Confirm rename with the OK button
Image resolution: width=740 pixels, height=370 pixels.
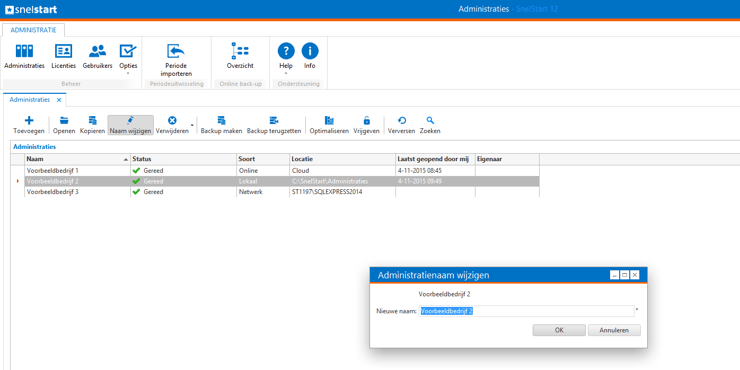click(559, 330)
